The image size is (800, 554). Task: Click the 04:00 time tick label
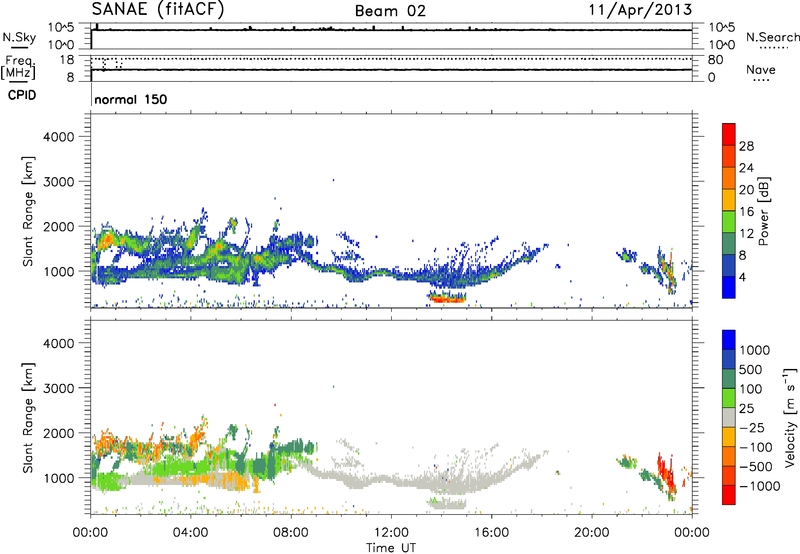[x=190, y=533]
